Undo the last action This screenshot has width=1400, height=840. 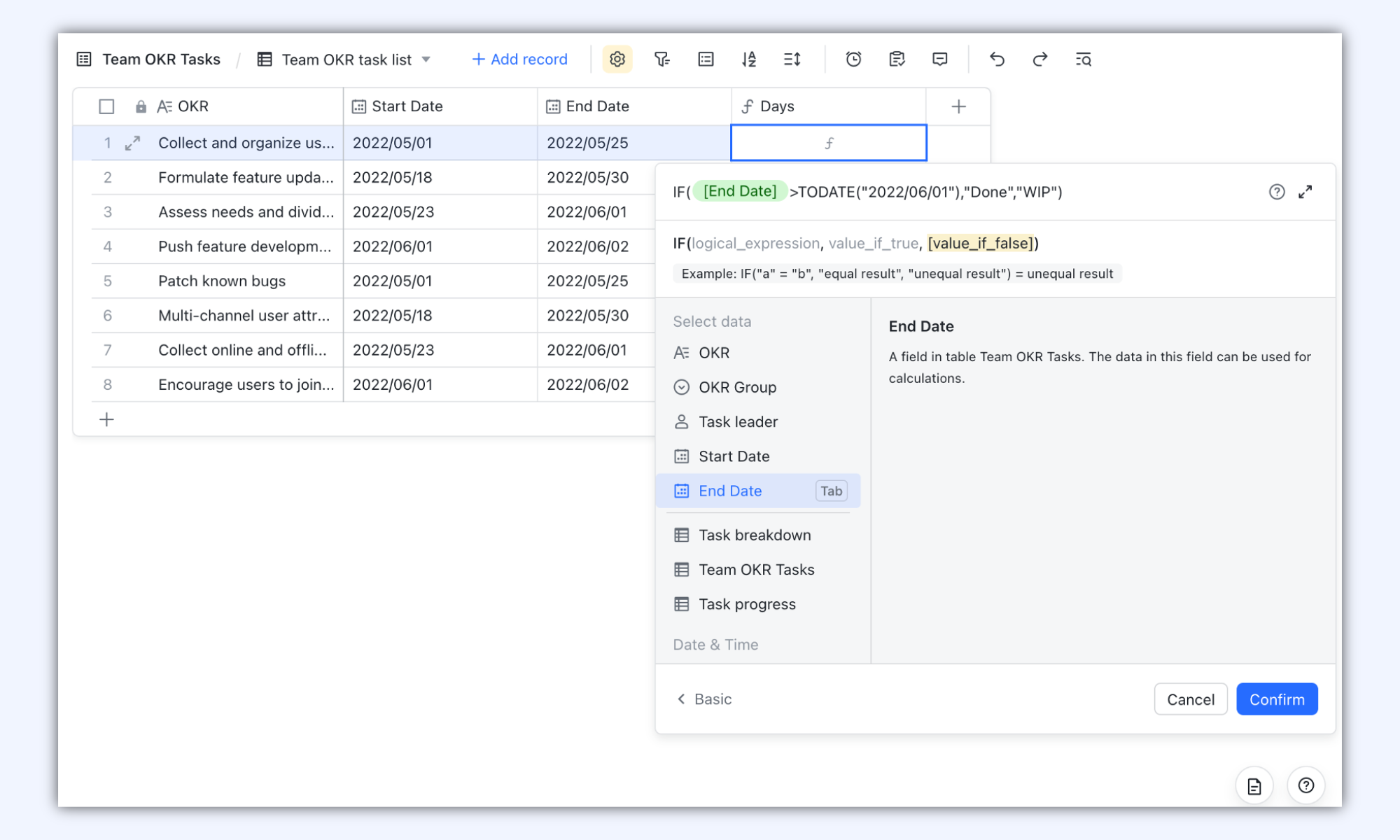(x=997, y=59)
